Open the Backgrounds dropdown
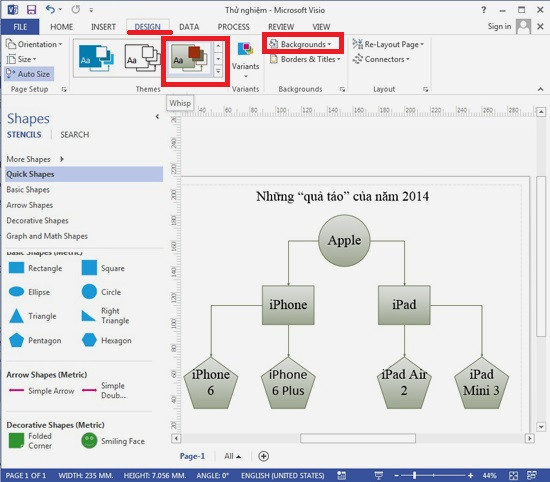Screen dimensions: 550x482 [x=301, y=44]
